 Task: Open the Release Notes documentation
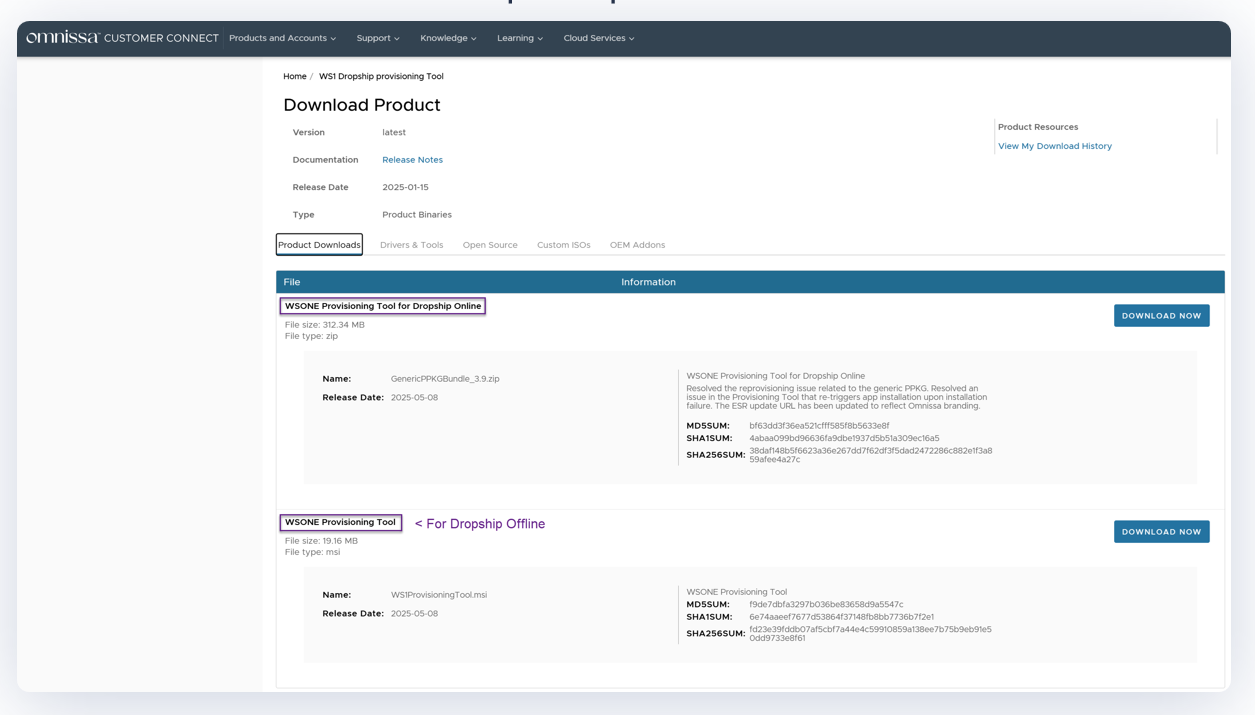coord(412,159)
